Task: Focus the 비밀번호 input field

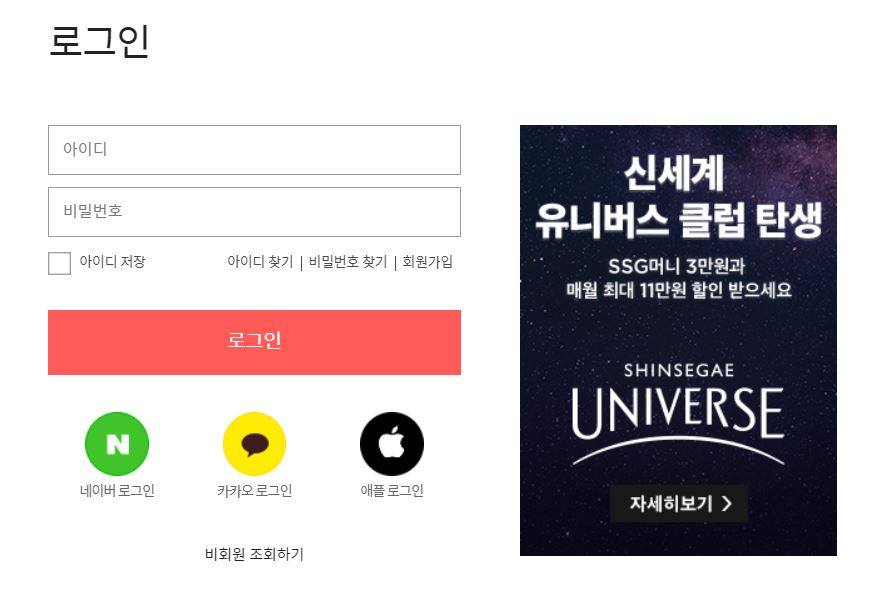Action: (x=254, y=212)
